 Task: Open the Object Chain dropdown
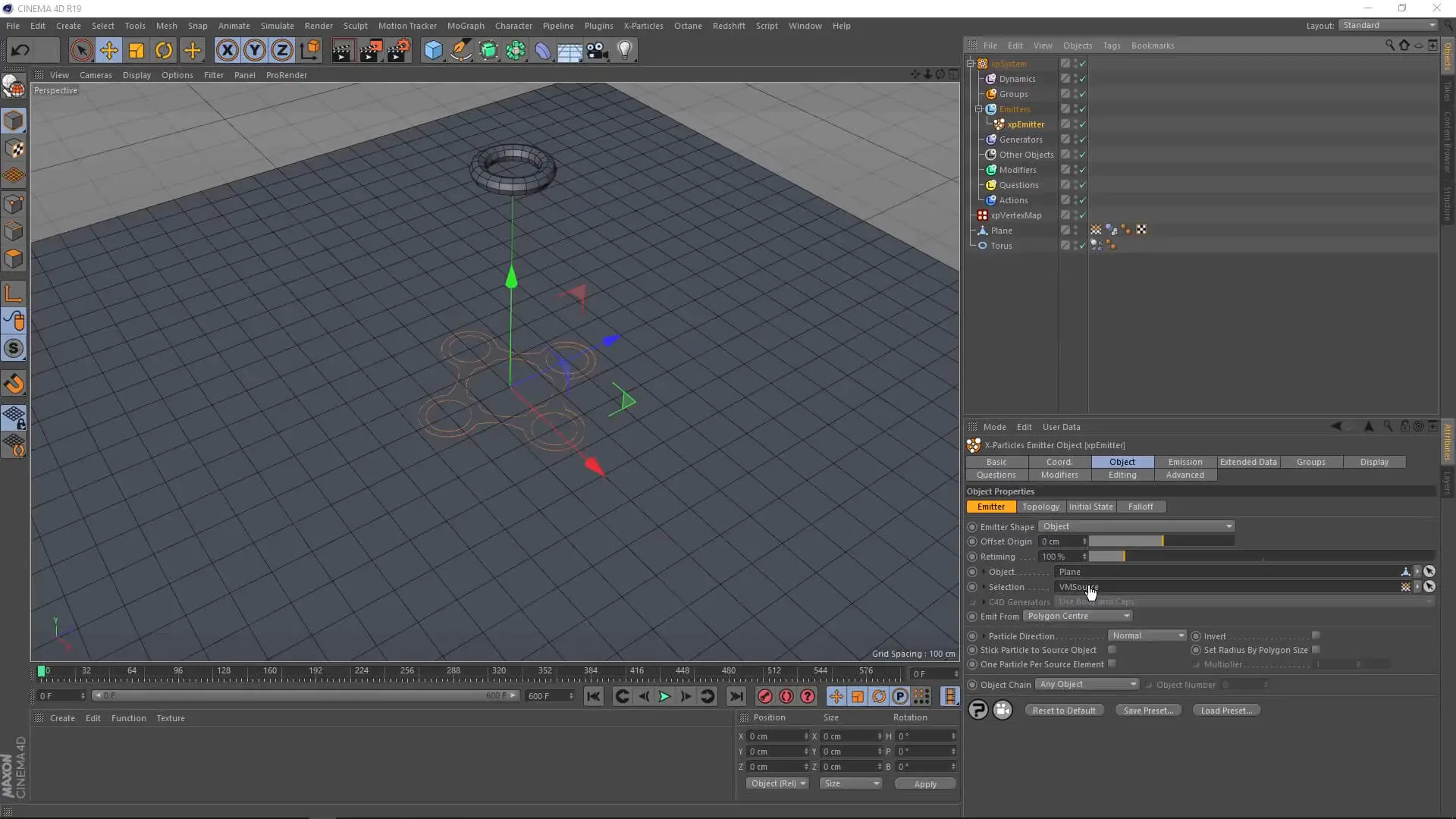point(1087,685)
